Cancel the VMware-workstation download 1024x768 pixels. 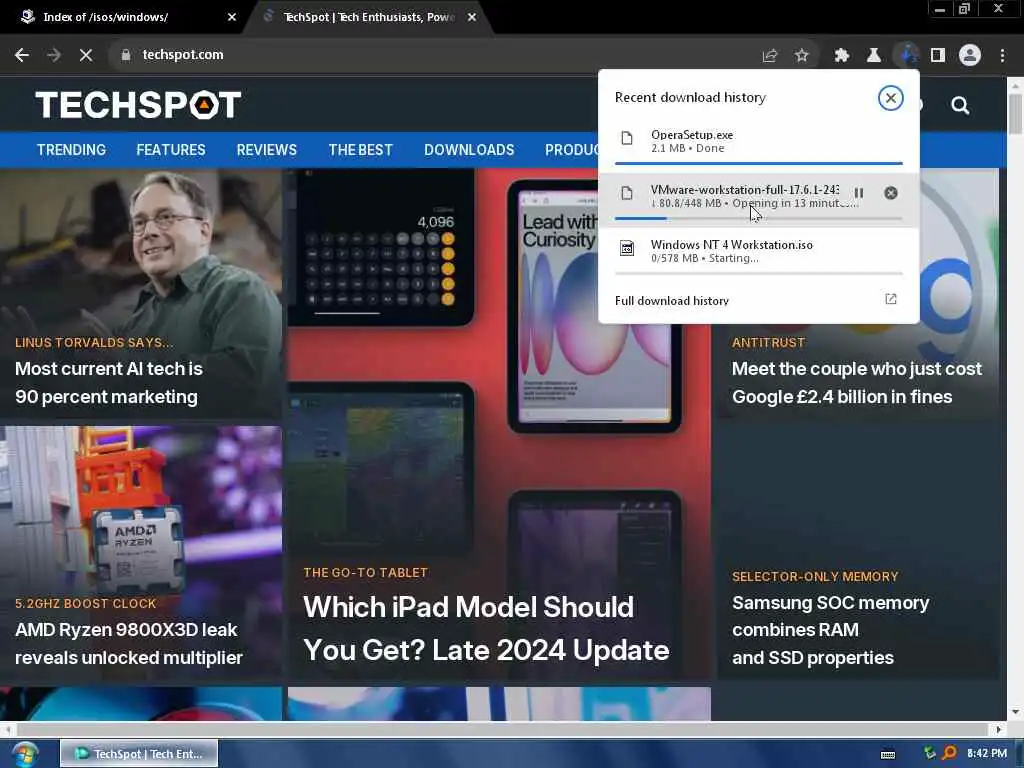point(891,193)
